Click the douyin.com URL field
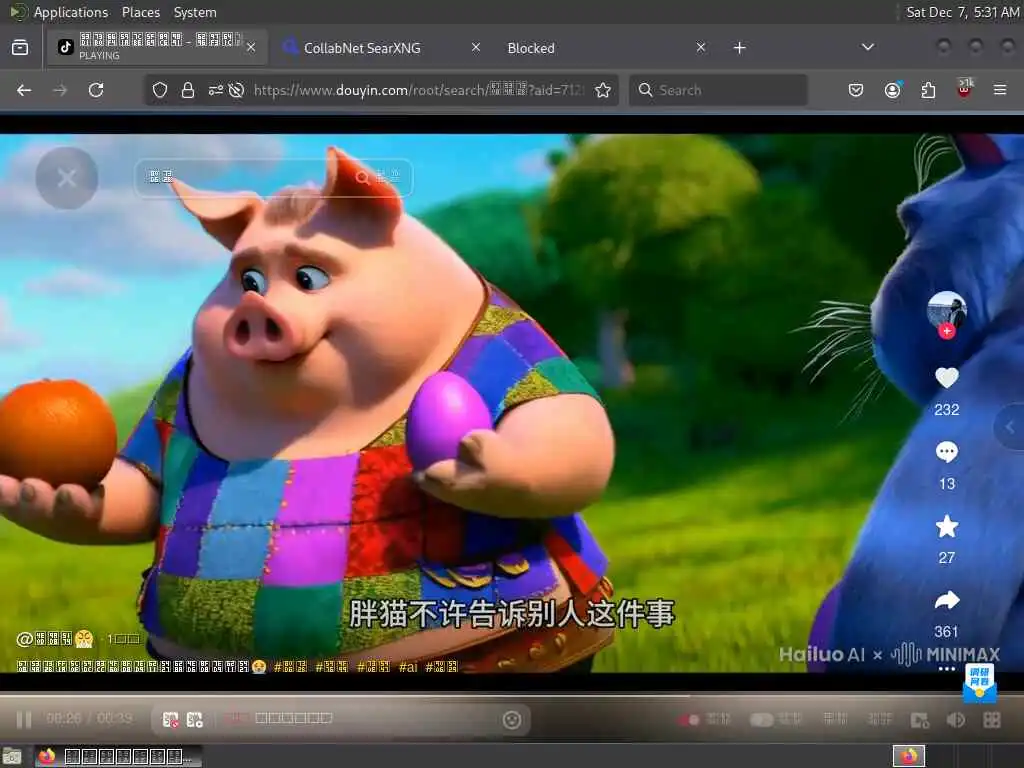The image size is (1024, 768). [419, 90]
